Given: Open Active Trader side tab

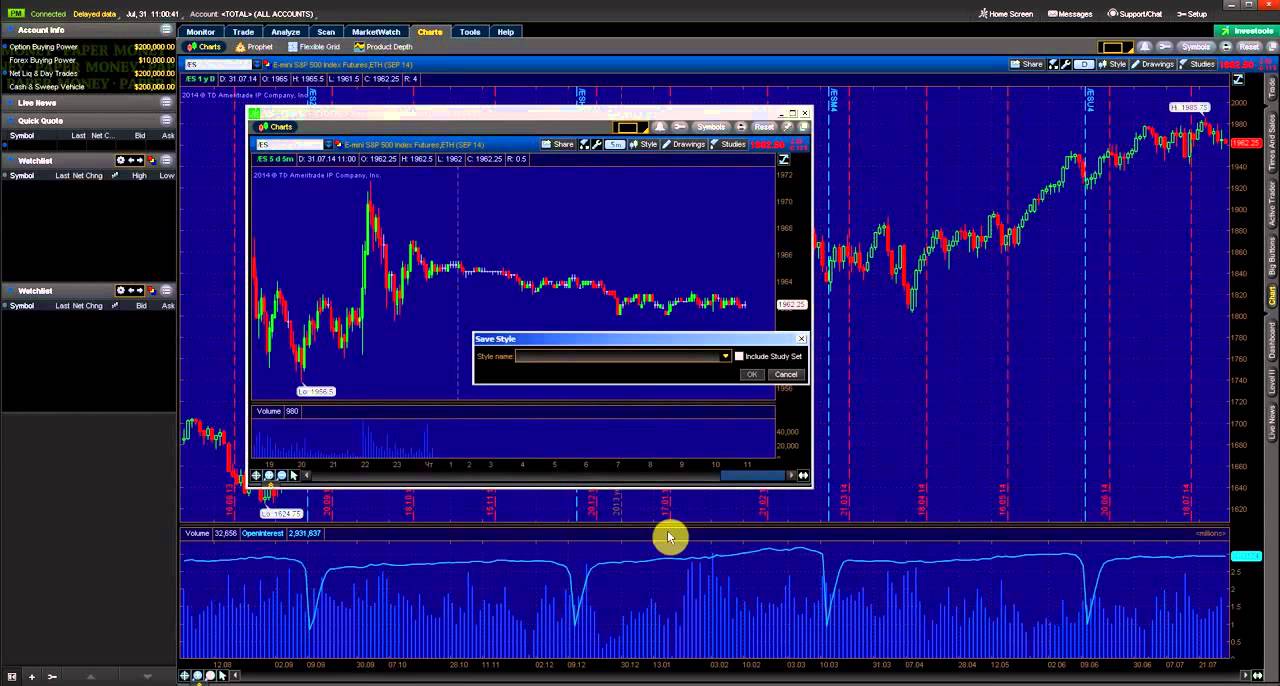Looking at the screenshot, I should [x=1272, y=202].
